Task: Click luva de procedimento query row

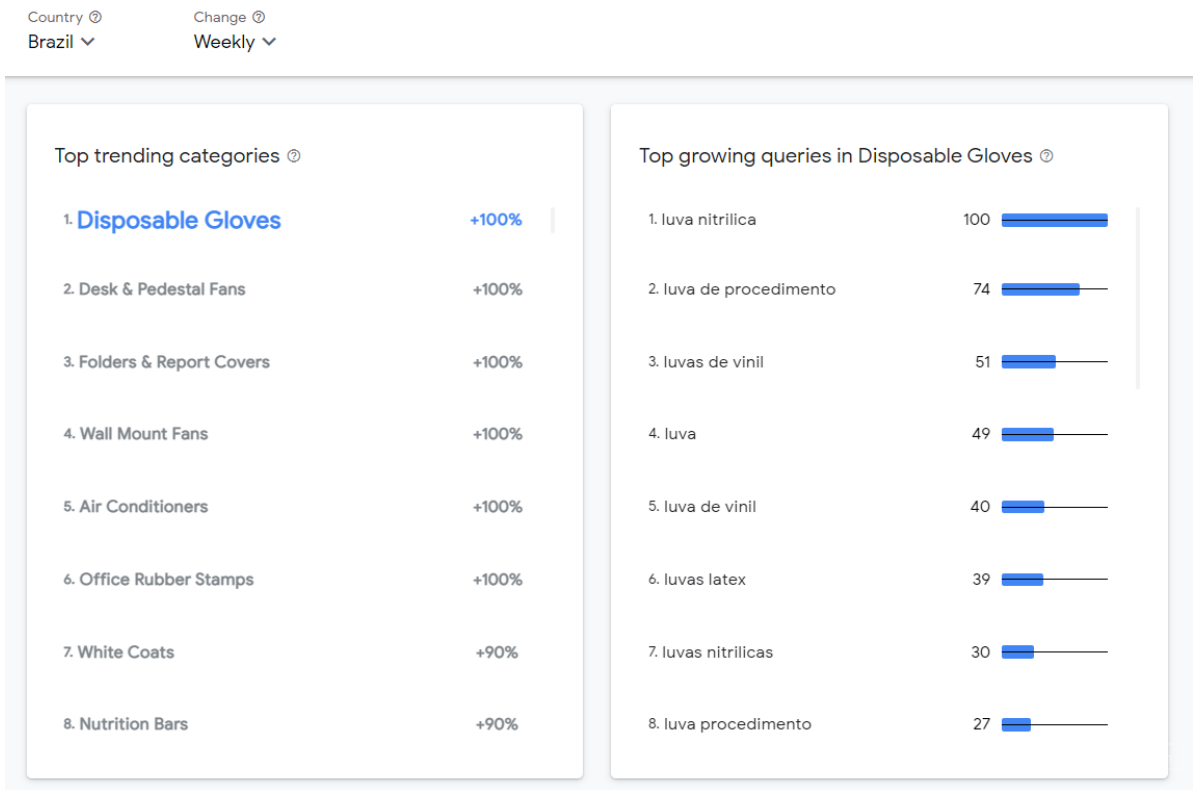Action: click(x=749, y=289)
